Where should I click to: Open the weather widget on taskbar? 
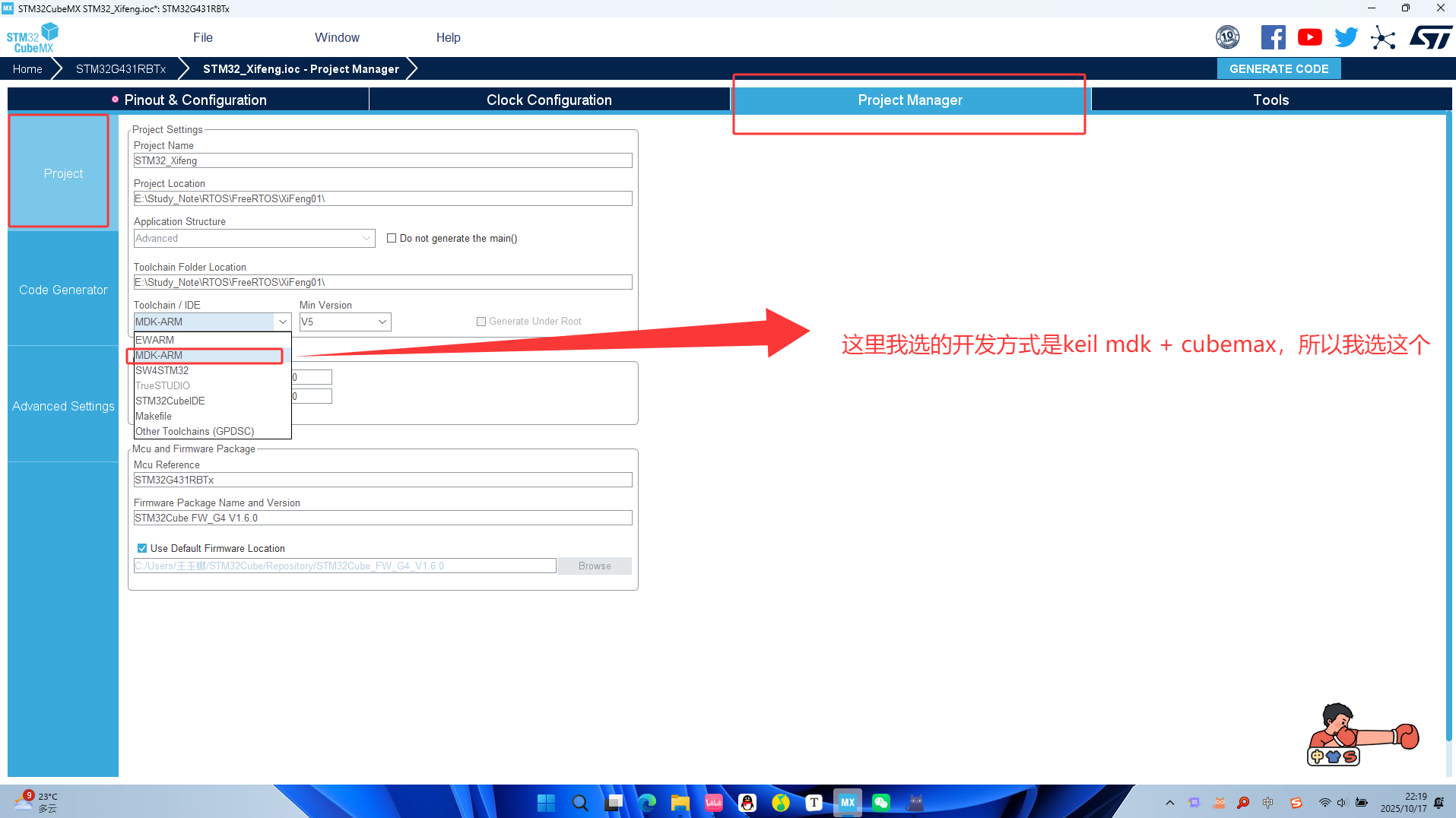pos(36,802)
